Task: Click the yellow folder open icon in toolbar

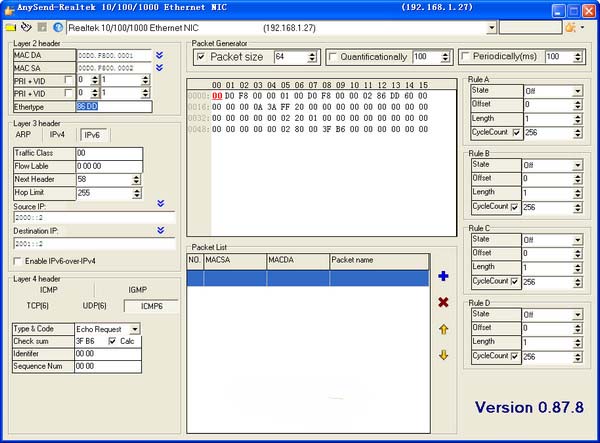Action: [10, 27]
